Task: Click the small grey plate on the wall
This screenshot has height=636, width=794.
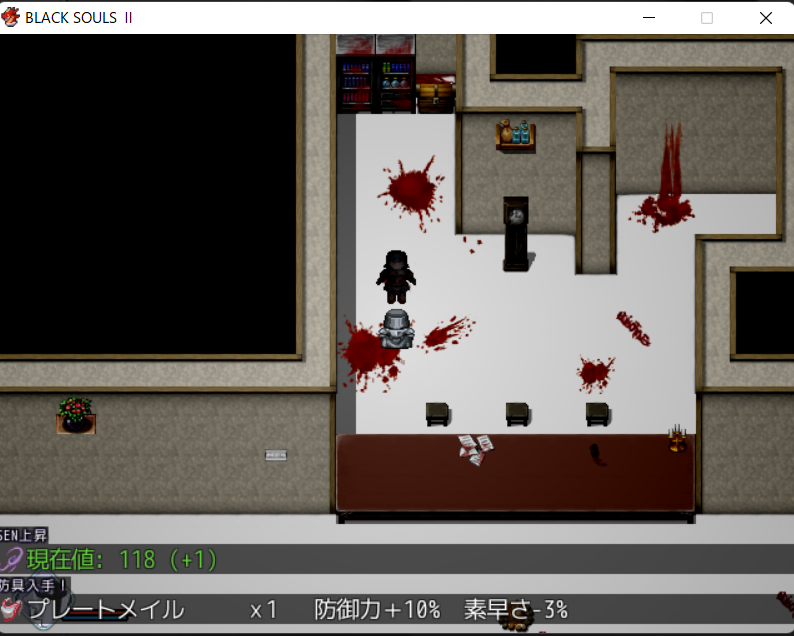Action: (x=276, y=455)
